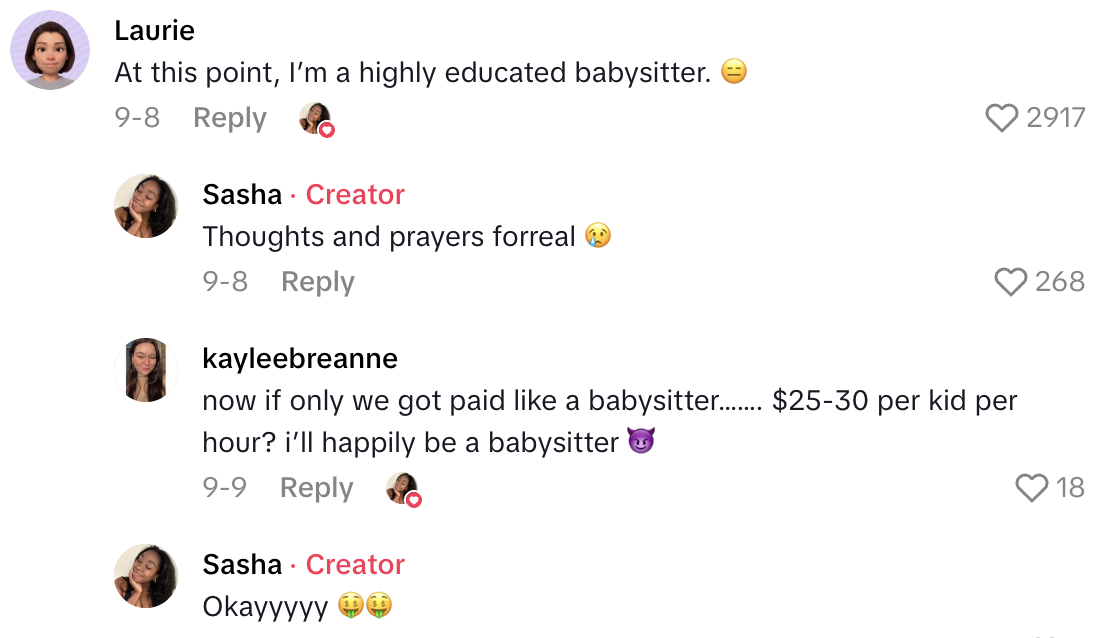
Task: Open kayleebreanne's username link
Action: pos(300,358)
